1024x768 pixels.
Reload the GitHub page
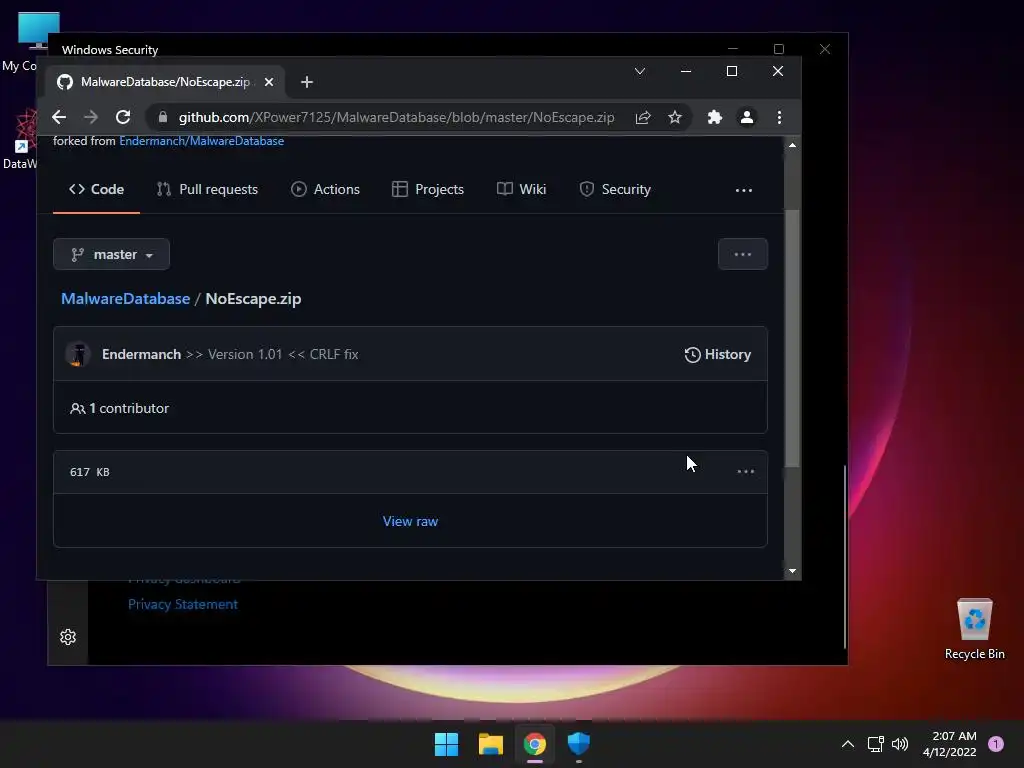click(123, 118)
